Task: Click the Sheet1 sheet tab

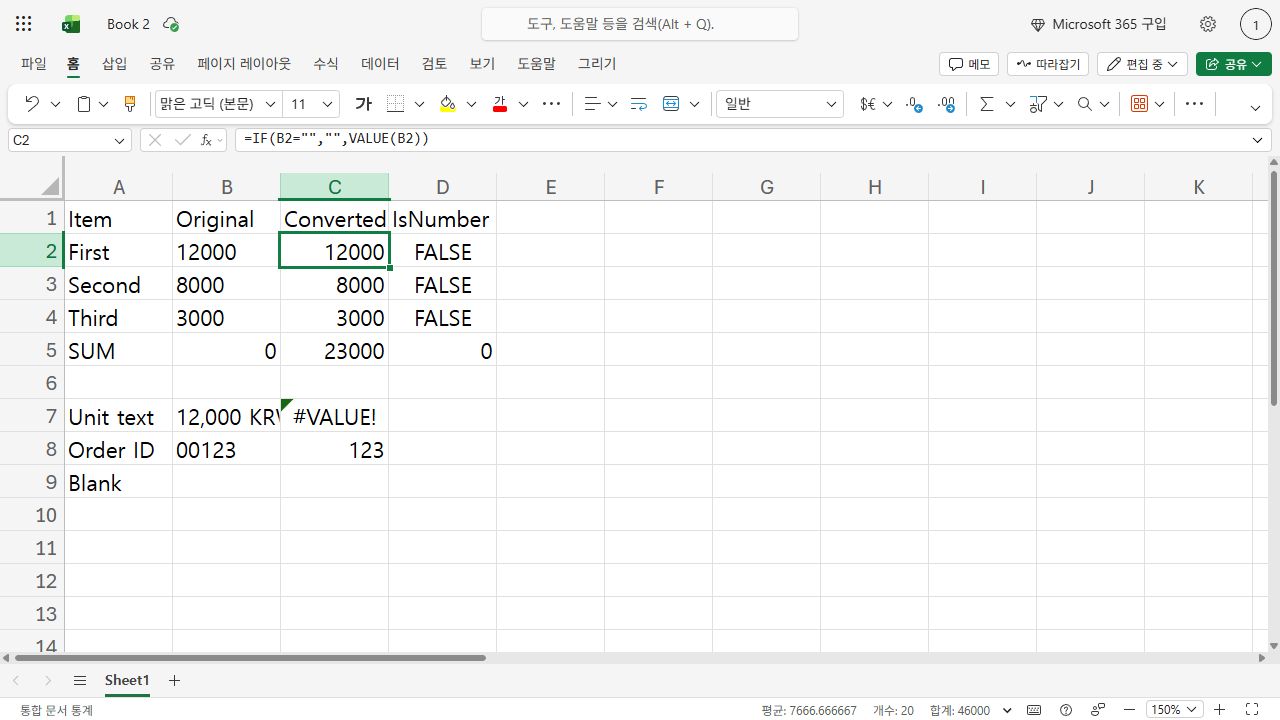Action: tap(127, 680)
